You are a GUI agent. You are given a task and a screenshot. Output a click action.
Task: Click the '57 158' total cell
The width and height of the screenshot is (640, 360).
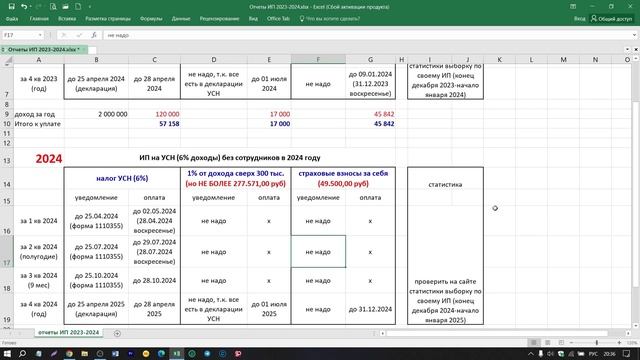click(x=154, y=124)
